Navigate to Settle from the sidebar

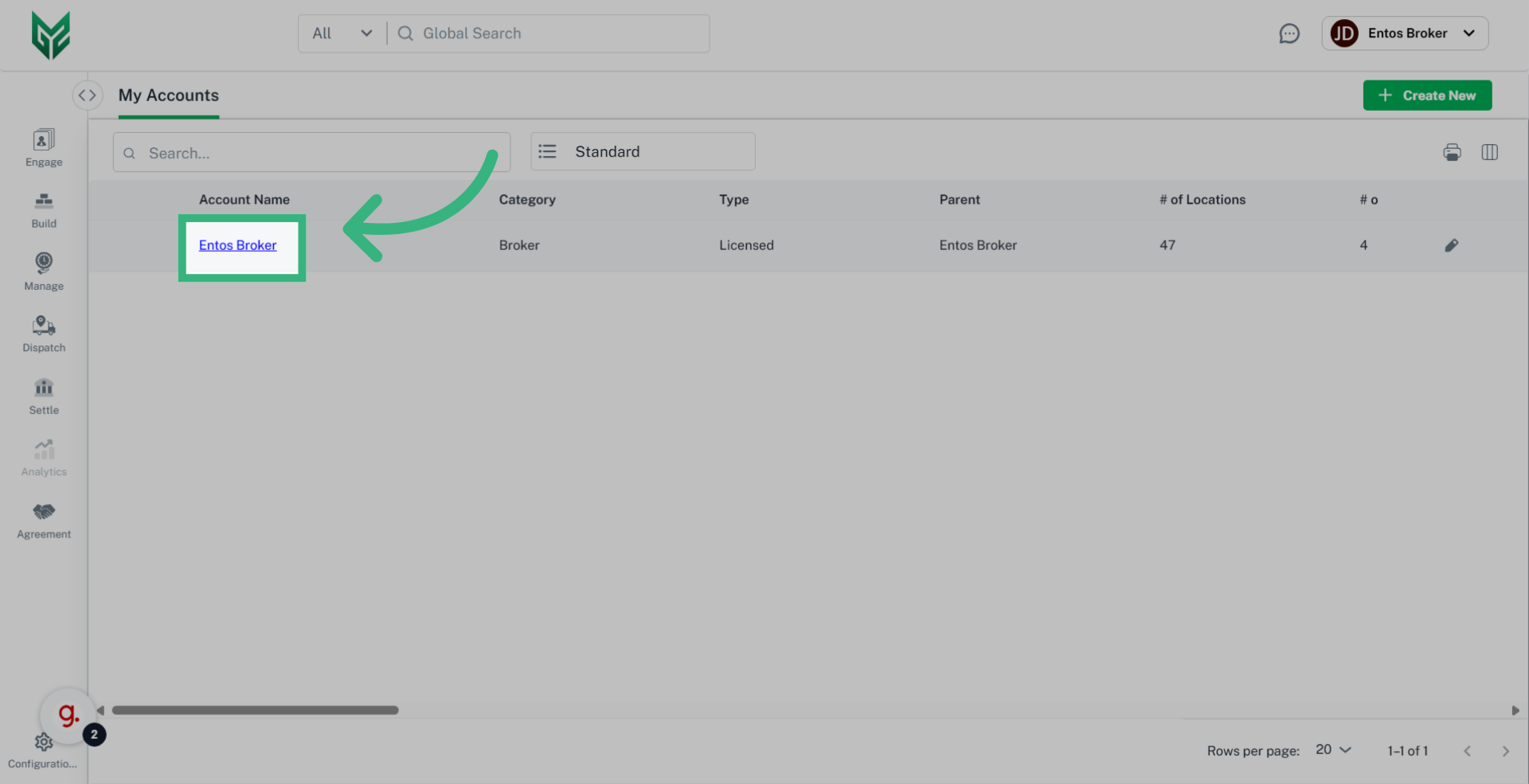[x=43, y=395]
